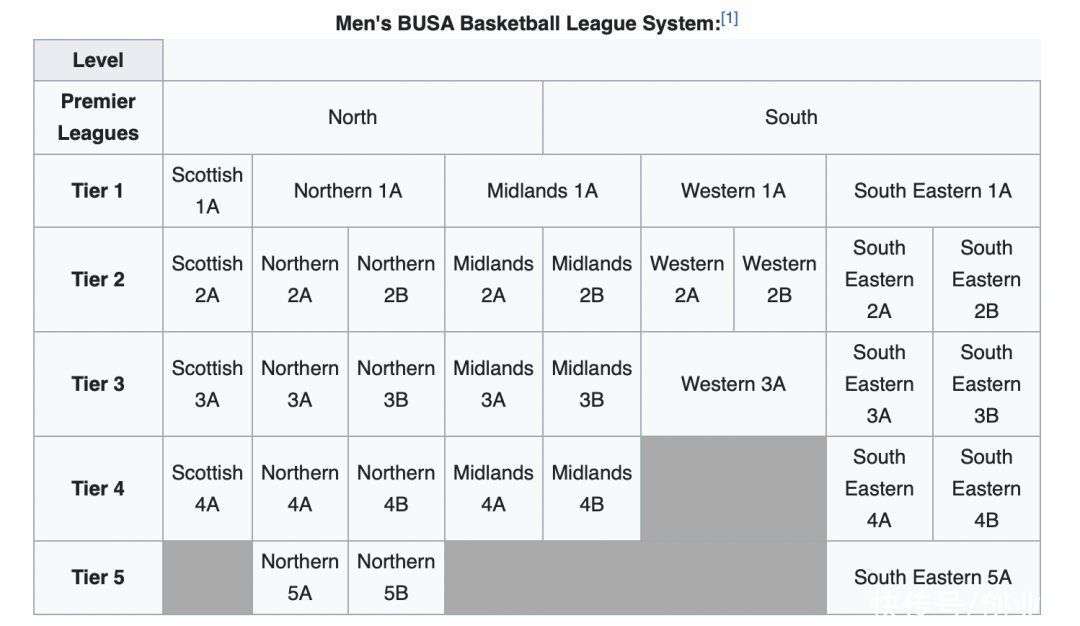Click the Midlands 1A cell
Viewport: 1080px width, 626px height.
click(x=542, y=190)
